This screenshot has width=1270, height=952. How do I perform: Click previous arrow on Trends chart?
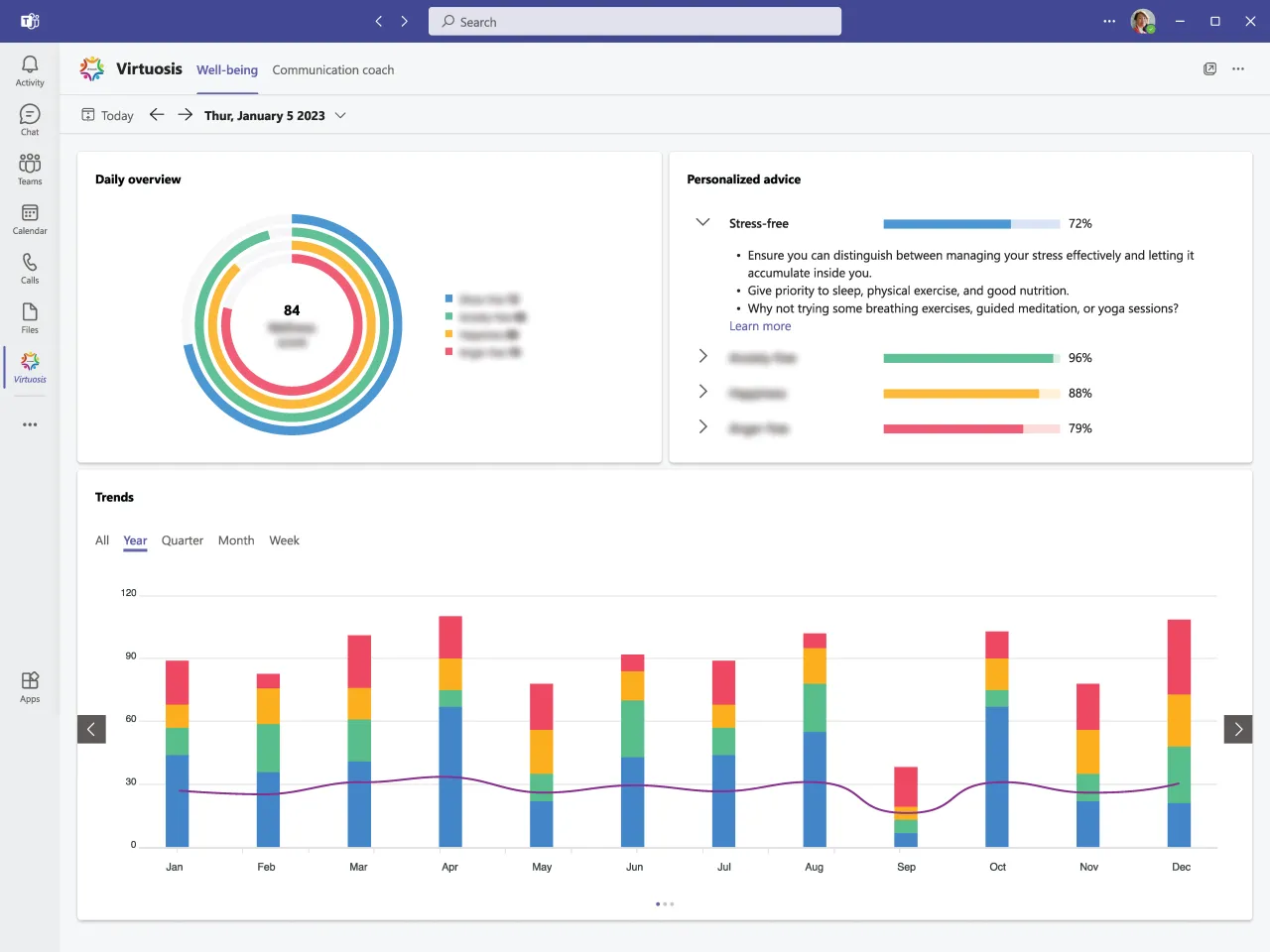pos(91,729)
